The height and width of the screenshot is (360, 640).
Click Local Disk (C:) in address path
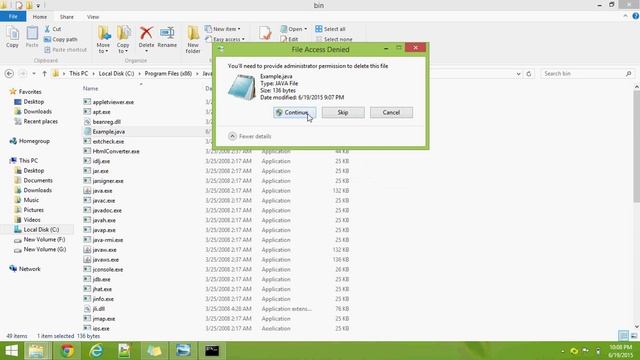(116, 74)
